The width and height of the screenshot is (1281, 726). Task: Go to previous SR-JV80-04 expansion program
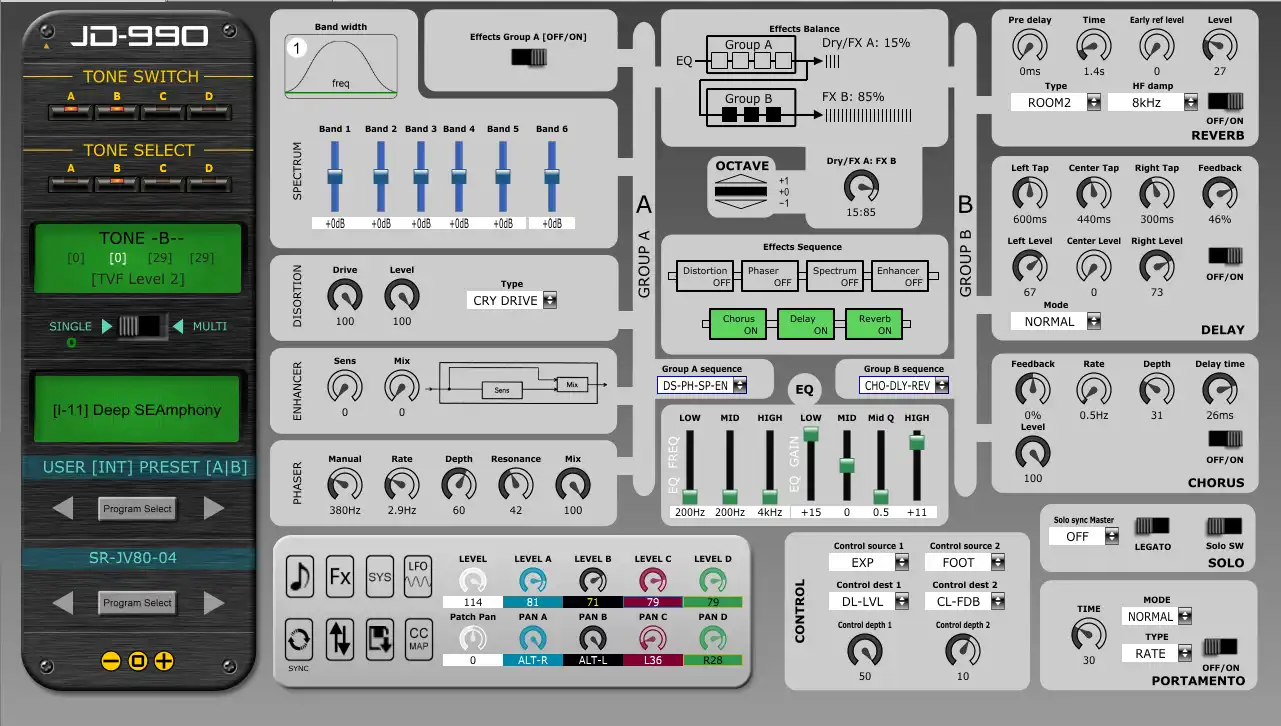click(x=63, y=602)
